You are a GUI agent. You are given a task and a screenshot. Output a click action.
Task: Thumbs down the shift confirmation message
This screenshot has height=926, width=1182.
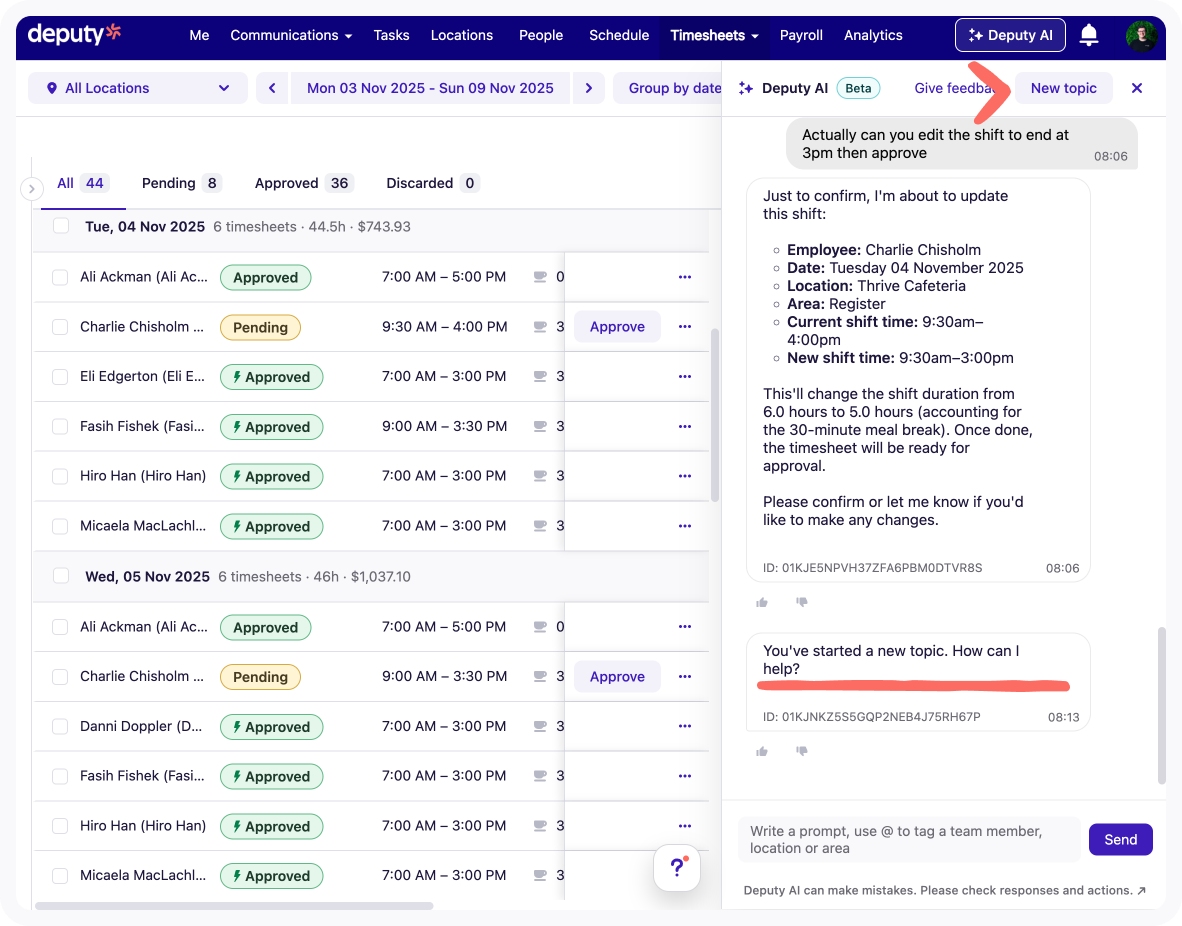coord(801,602)
